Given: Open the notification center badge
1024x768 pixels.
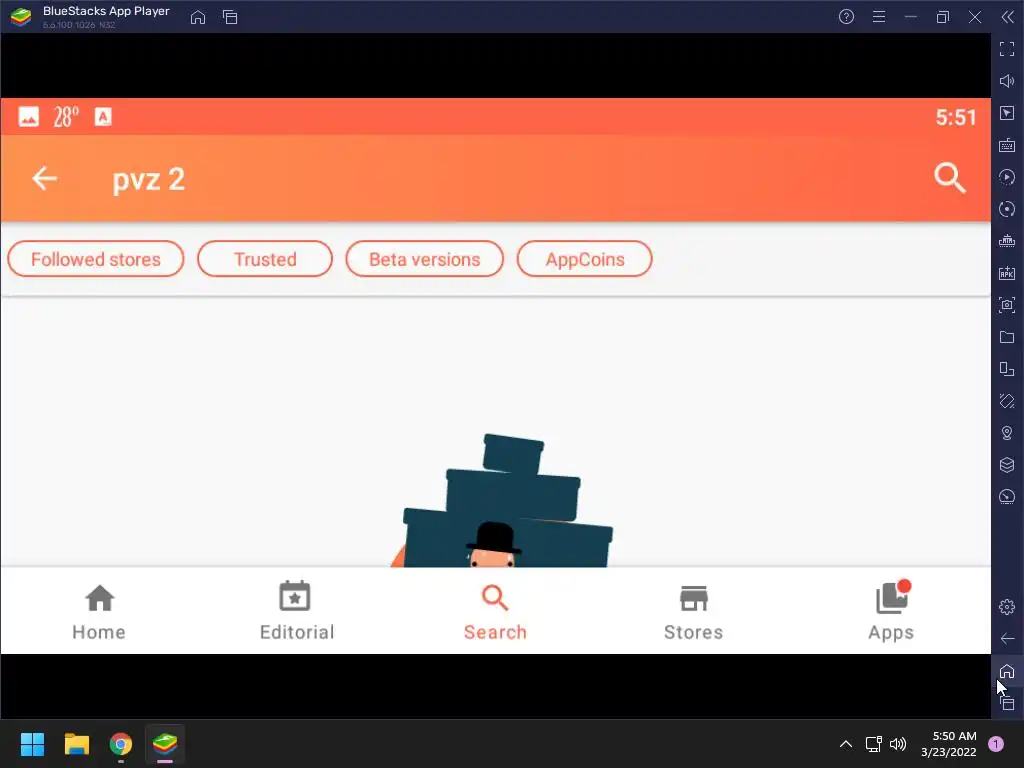Looking at the screenshot, I should coord(996,744).
